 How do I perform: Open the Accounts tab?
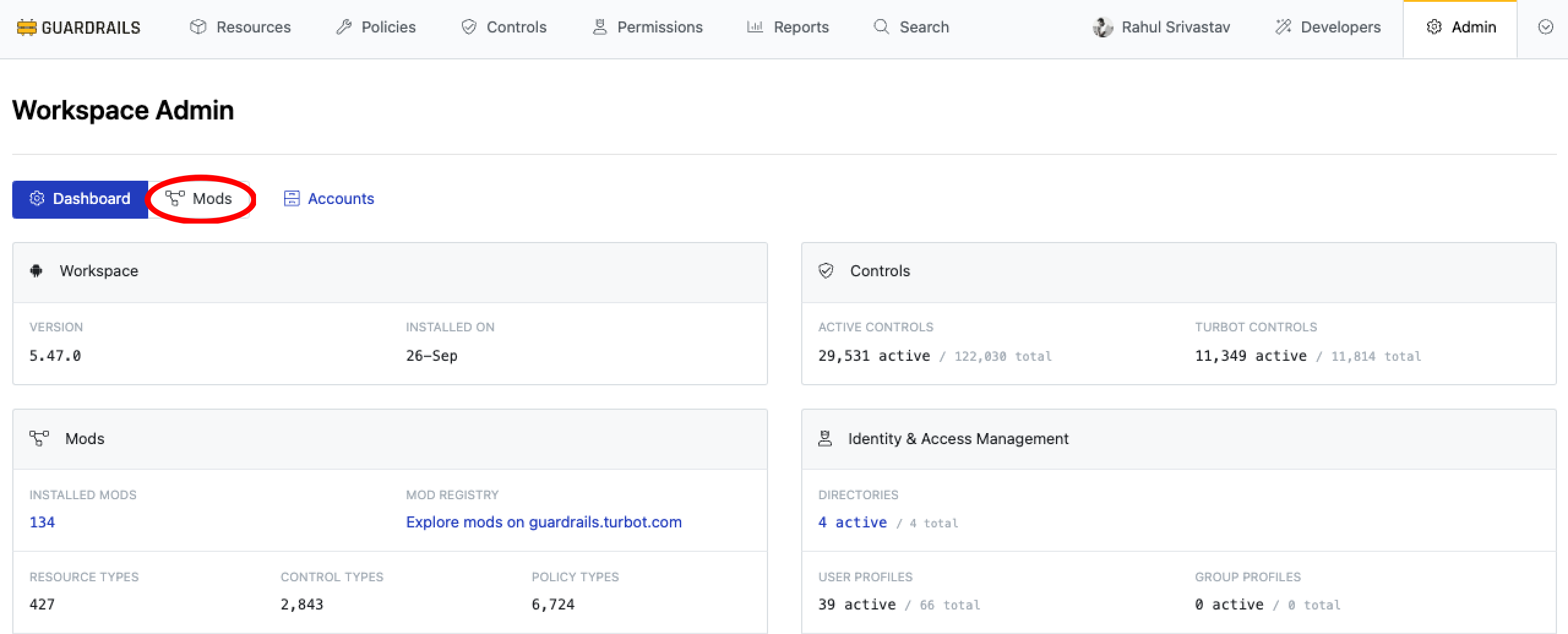(x=329, y=198)
